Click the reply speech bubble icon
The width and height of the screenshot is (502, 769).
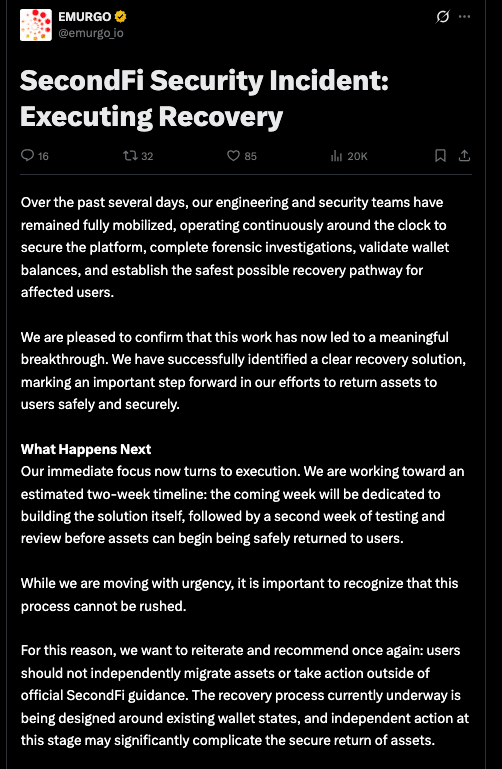click(x=27, y=155)
